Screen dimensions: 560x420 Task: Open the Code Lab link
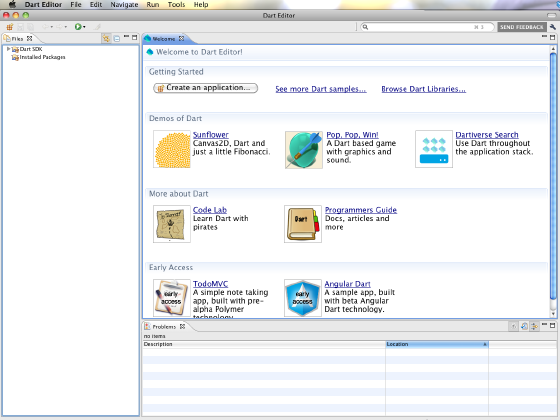tap(210, 210)
